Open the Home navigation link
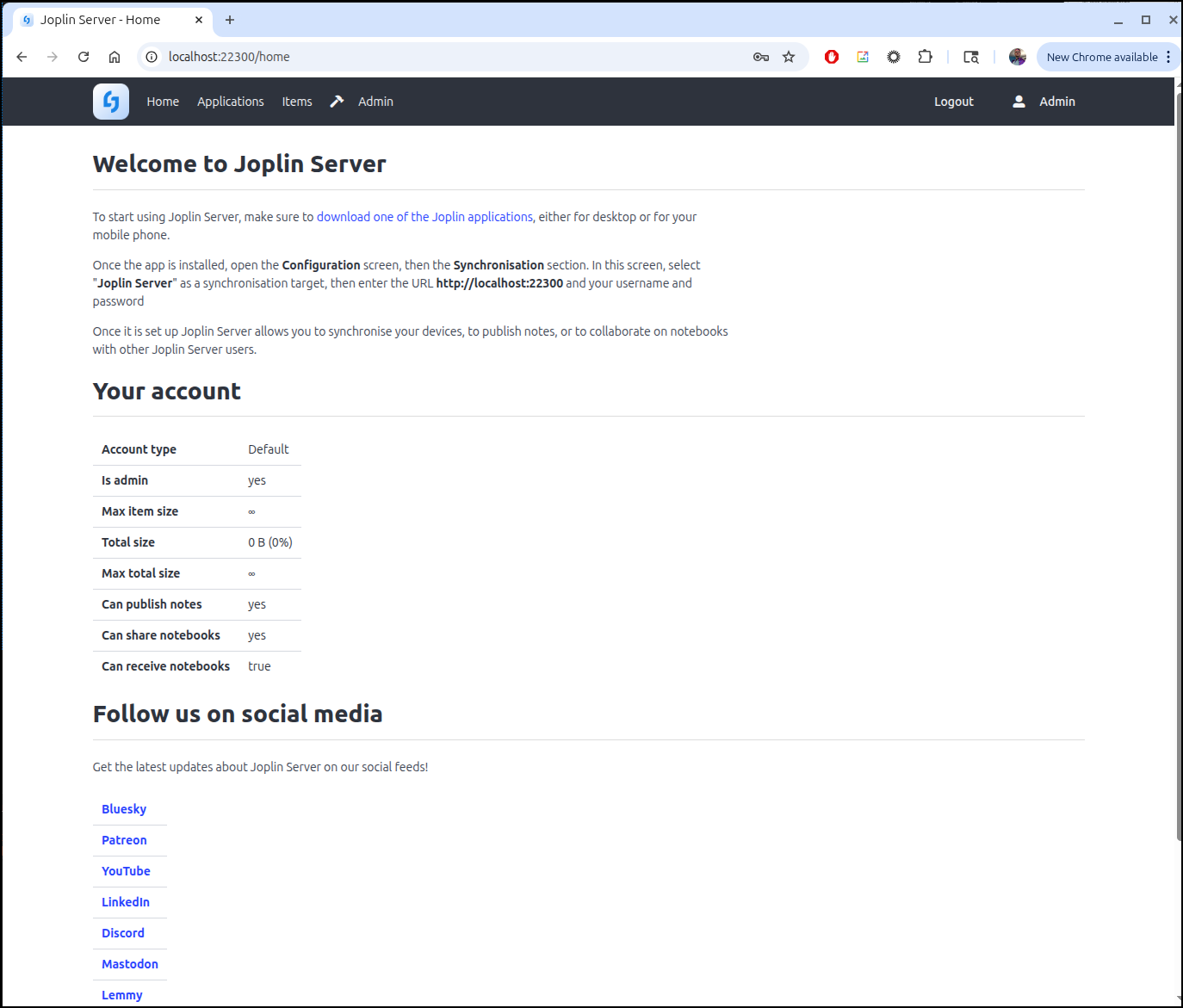This screenshot has width=1183, height=1008. coord(163,102)
